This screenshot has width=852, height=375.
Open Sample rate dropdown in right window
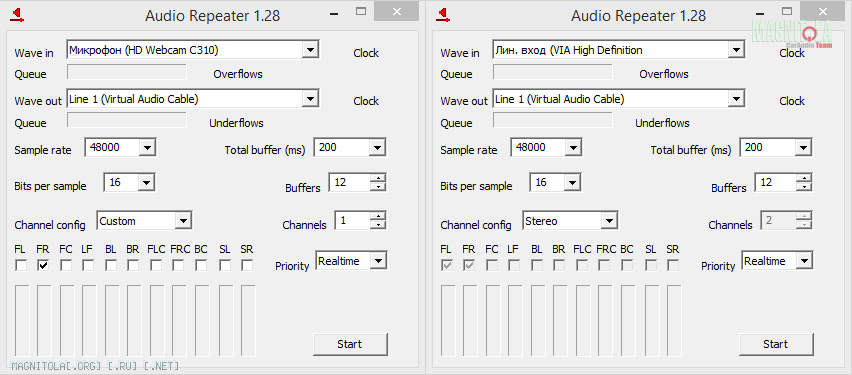pyautogui.click(x=573, y=147)
